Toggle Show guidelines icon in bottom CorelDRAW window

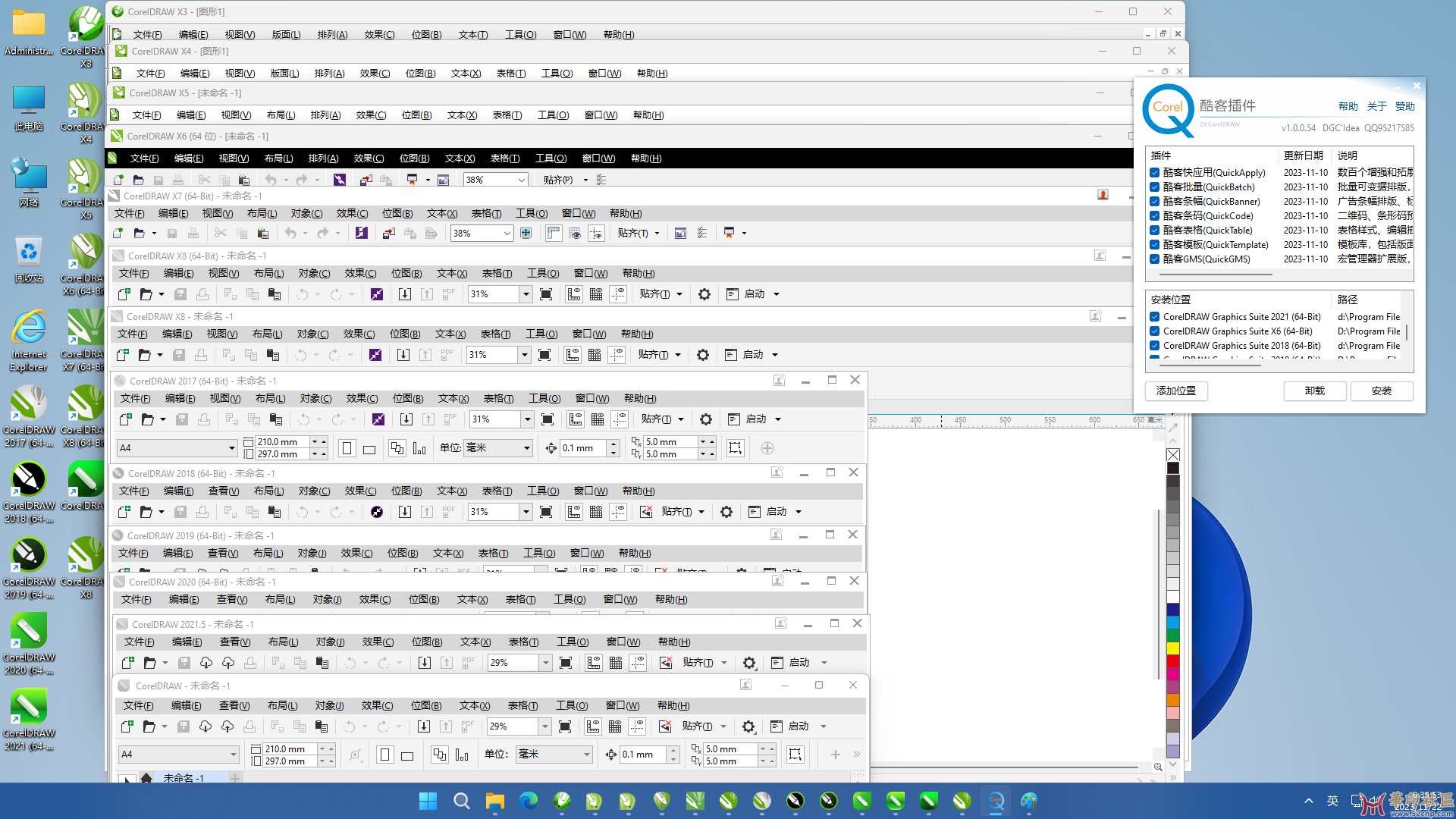(637, 726)
